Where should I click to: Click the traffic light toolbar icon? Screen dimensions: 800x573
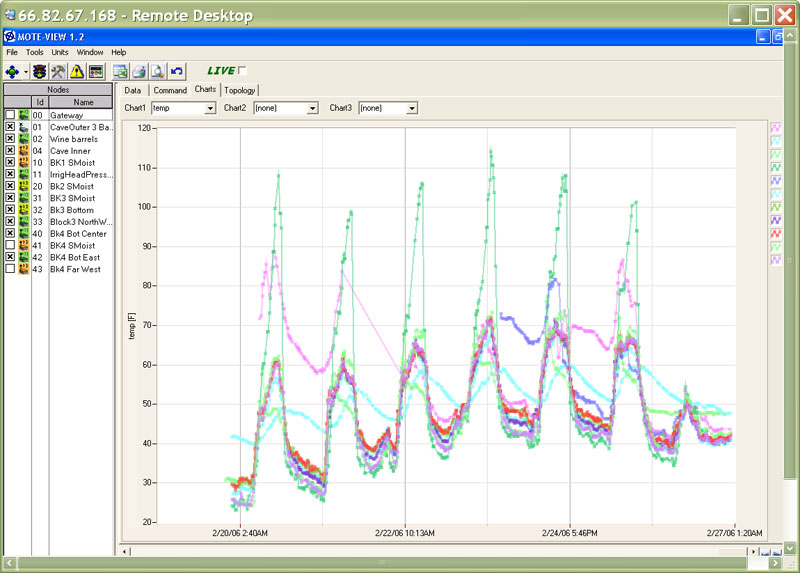point(40,71)
